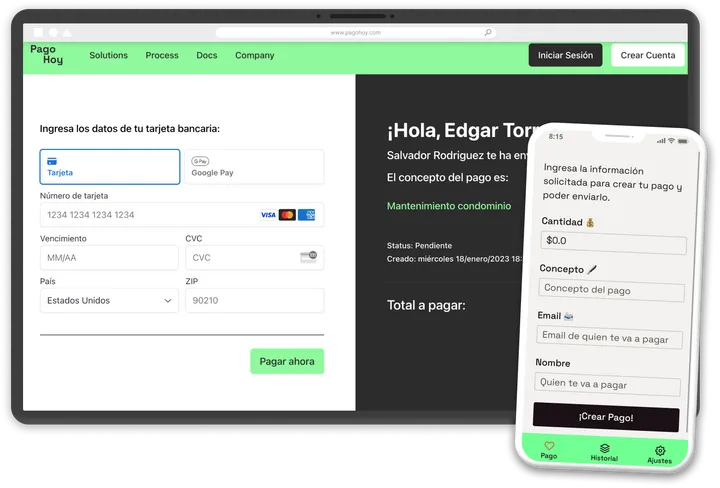This screenshot has width=720, height=488.
Task: Focus the Concepto del pago field on phone
Action: tap(612, 291)
